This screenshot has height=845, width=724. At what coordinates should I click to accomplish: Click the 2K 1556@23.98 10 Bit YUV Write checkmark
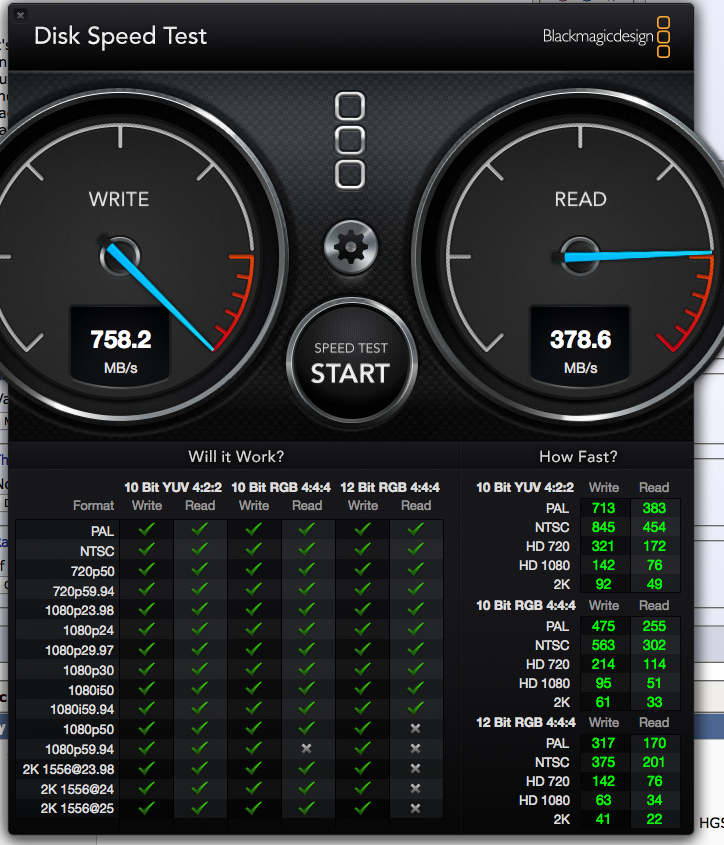pos(147,768)
